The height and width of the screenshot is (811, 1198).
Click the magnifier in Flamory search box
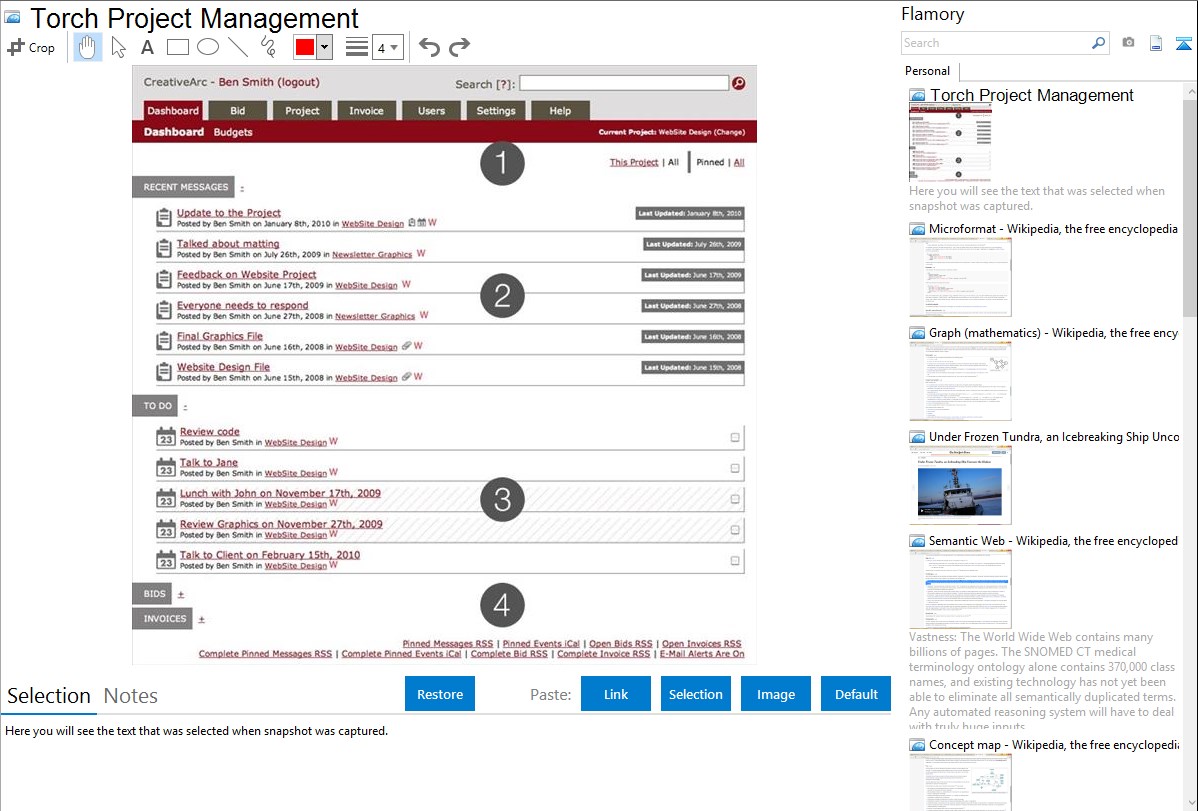(x=1098, y=43)
